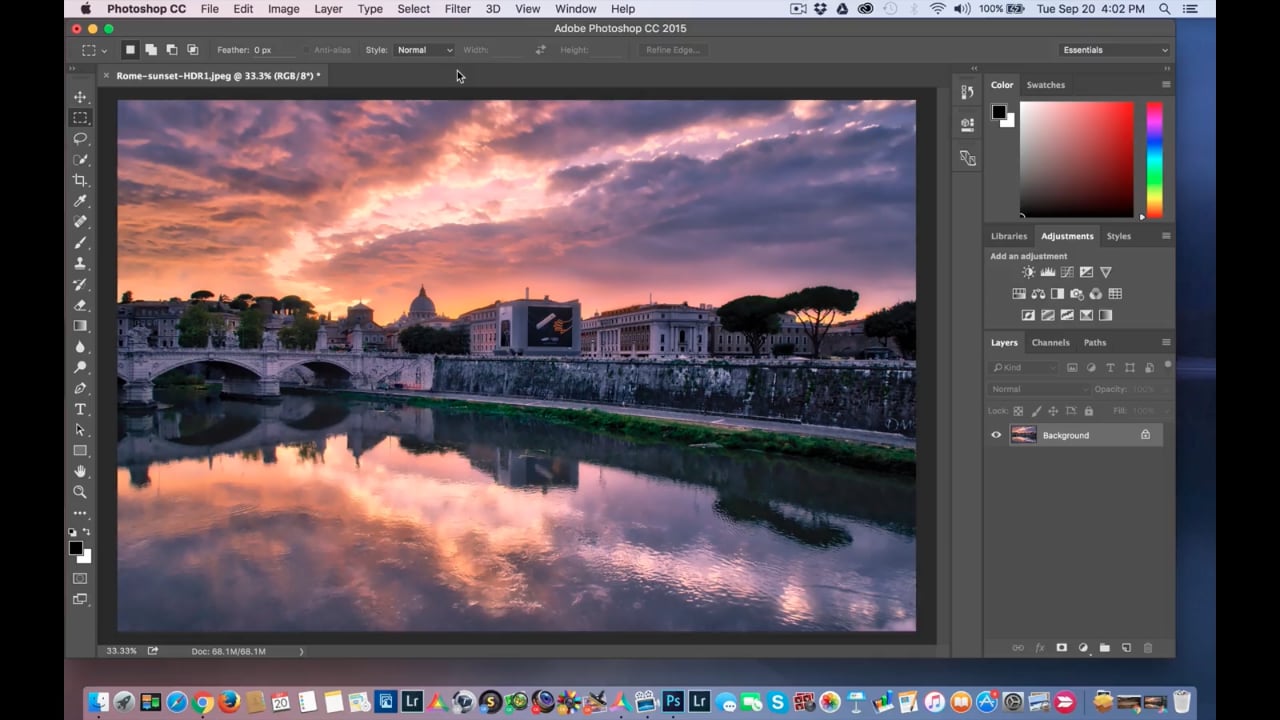Open the Color panel options menu

click(1166, 85)
